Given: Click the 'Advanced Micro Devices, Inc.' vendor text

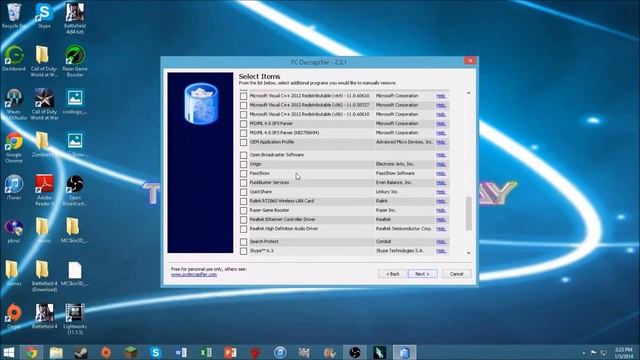Looking at the screenshot, I should [x=404, y=142].
